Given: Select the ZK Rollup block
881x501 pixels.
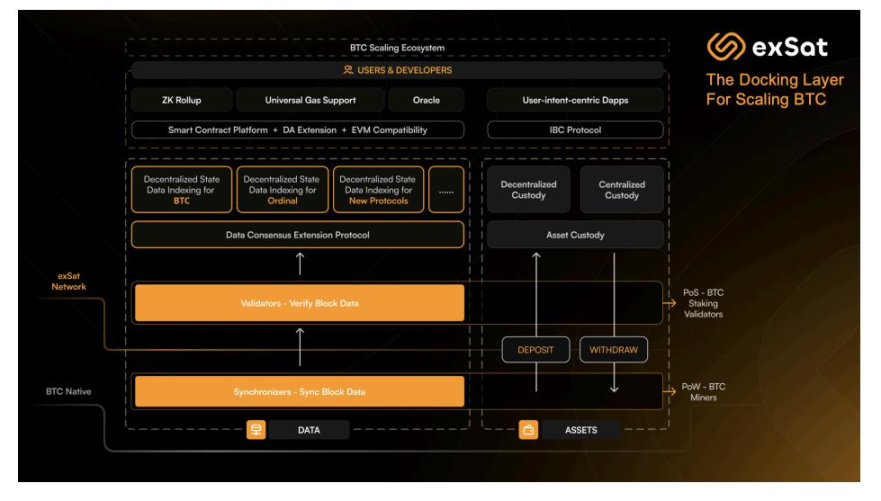Looking at the screenshot, I should coord(181,100).
